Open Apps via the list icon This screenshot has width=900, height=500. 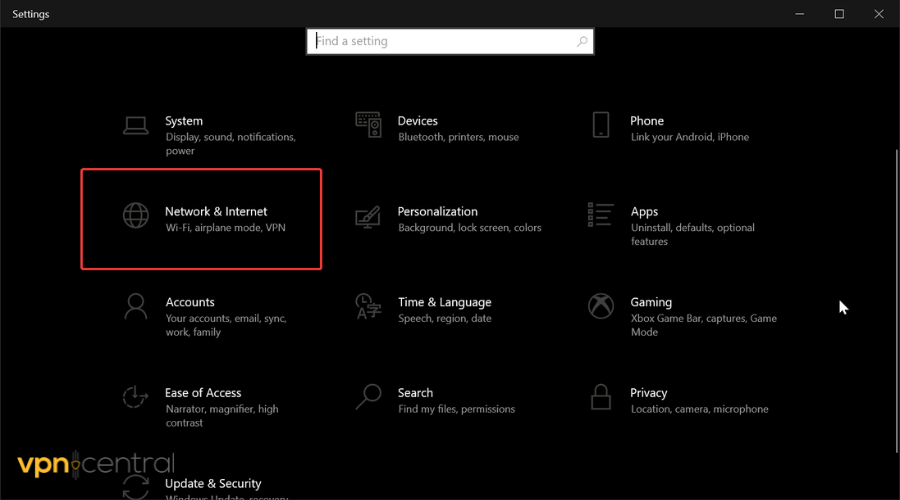tap(601, 214)
